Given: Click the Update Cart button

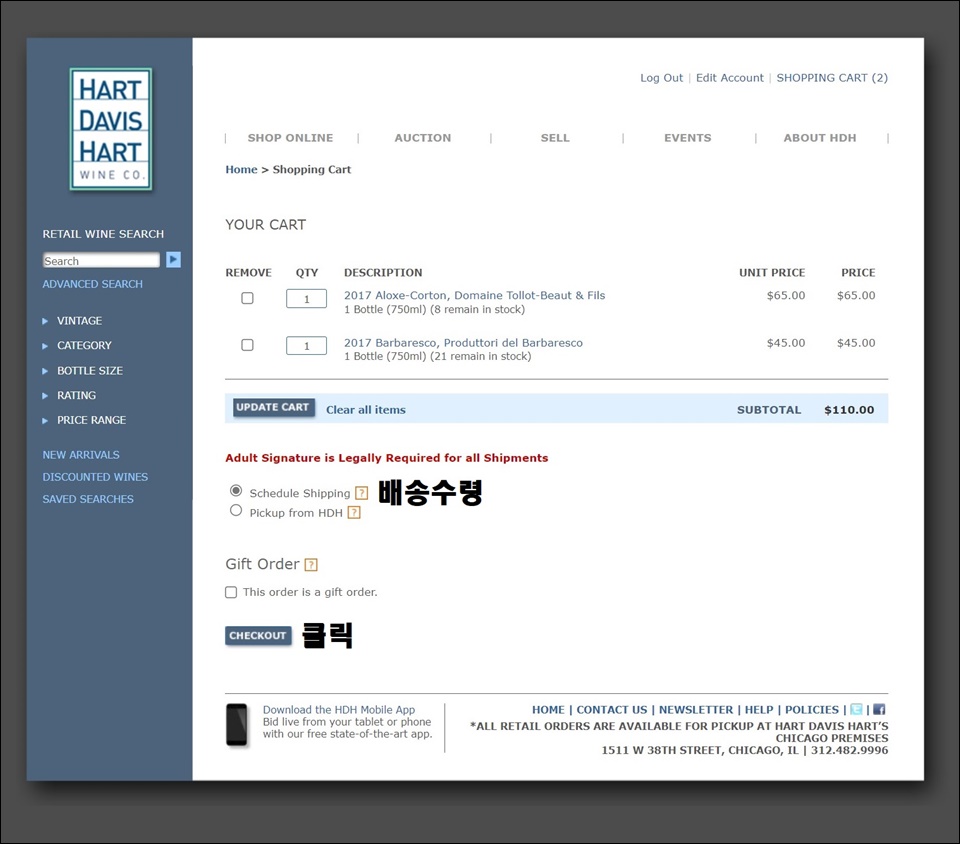Looking at the screenshot, I should [273, 408].
